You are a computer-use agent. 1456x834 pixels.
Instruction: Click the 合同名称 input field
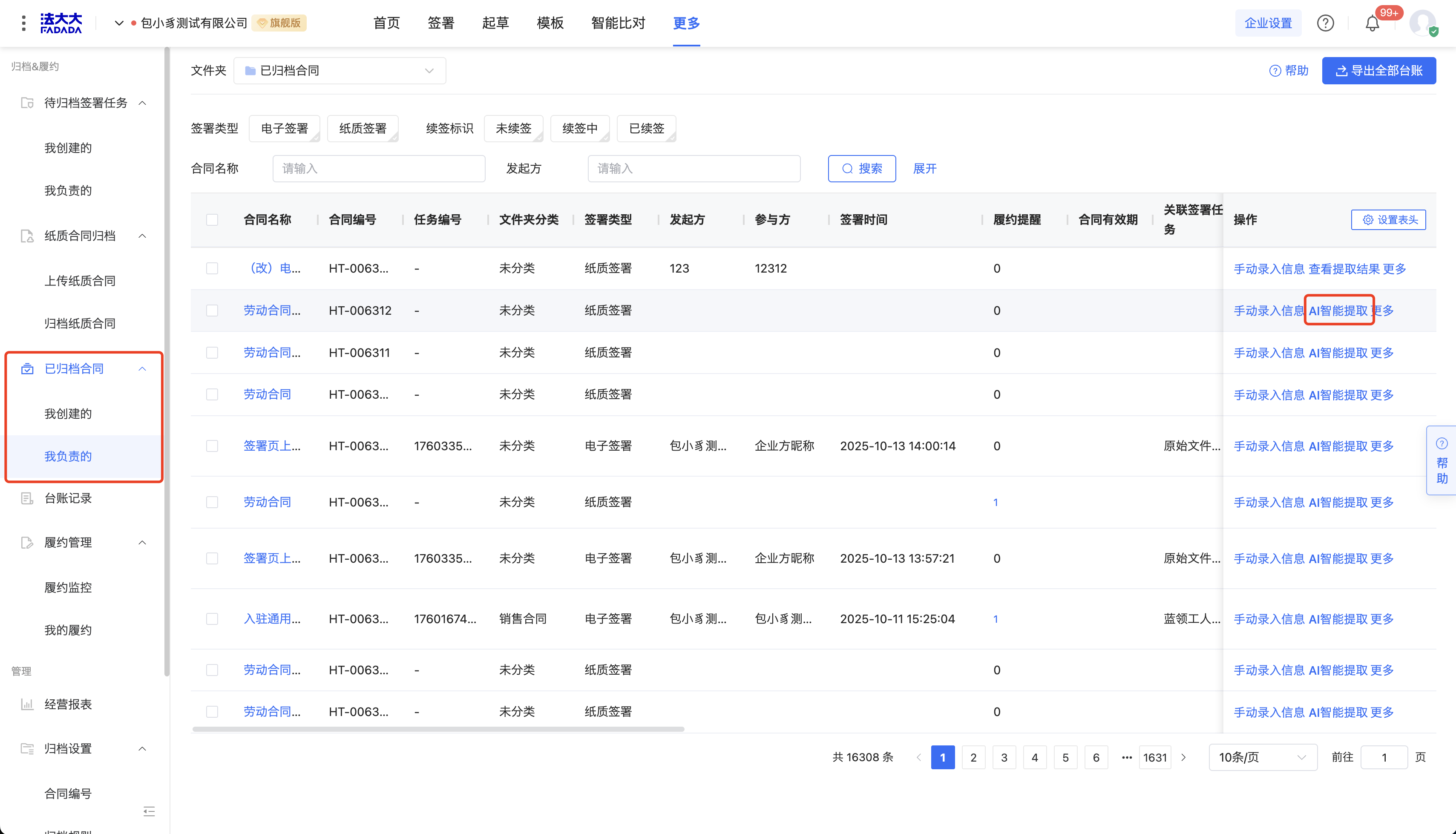point(379,168)
